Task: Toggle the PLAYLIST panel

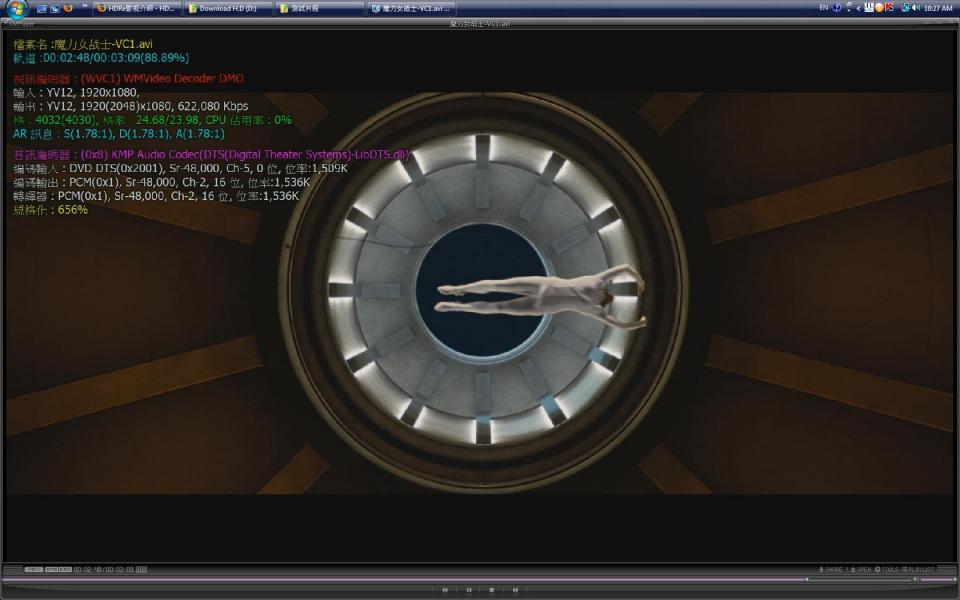Action: 918,569
